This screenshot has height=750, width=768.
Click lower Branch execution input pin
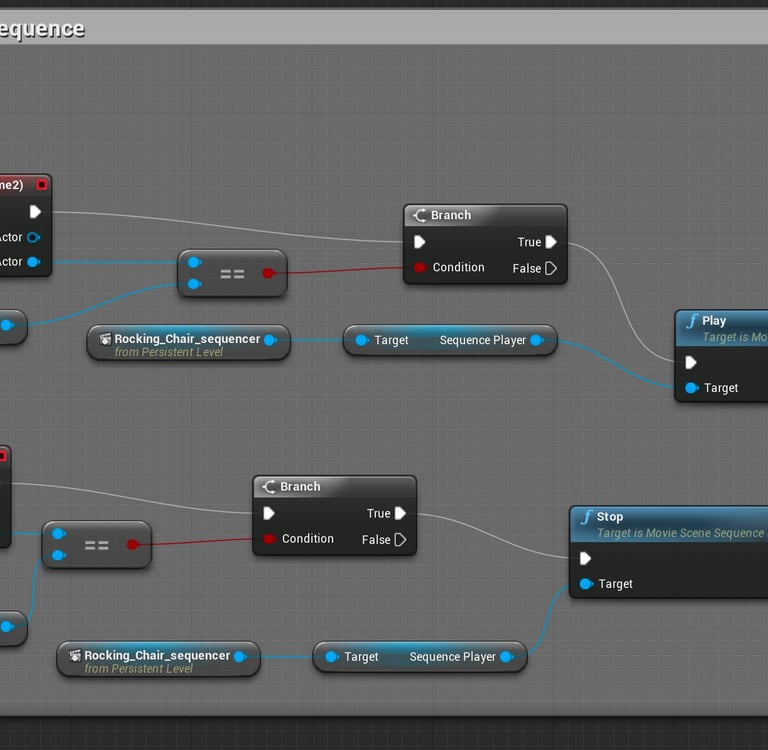click(x=269, y=513)
